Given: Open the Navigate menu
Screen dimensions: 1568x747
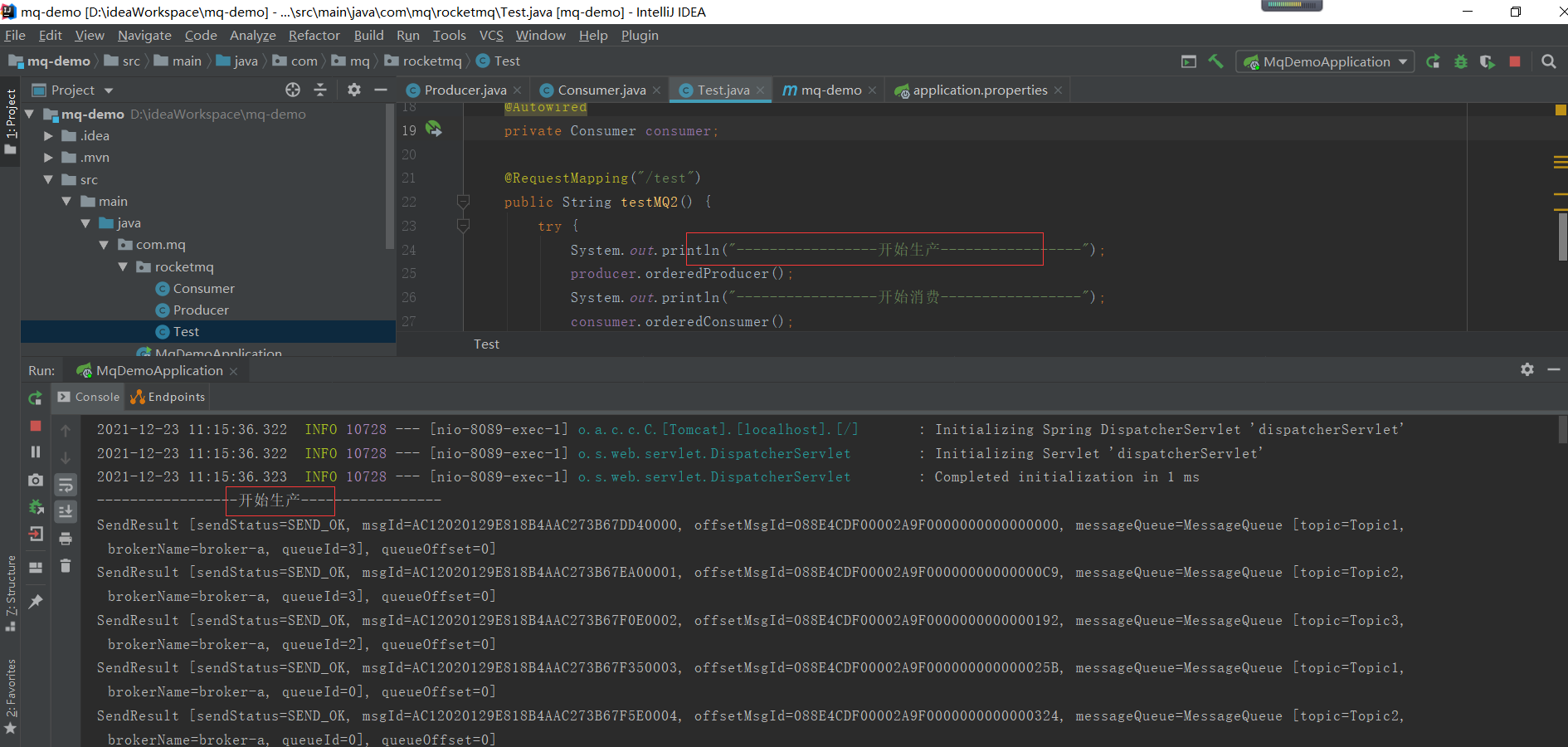Looking at the screenshot, I should pos(144,35).
